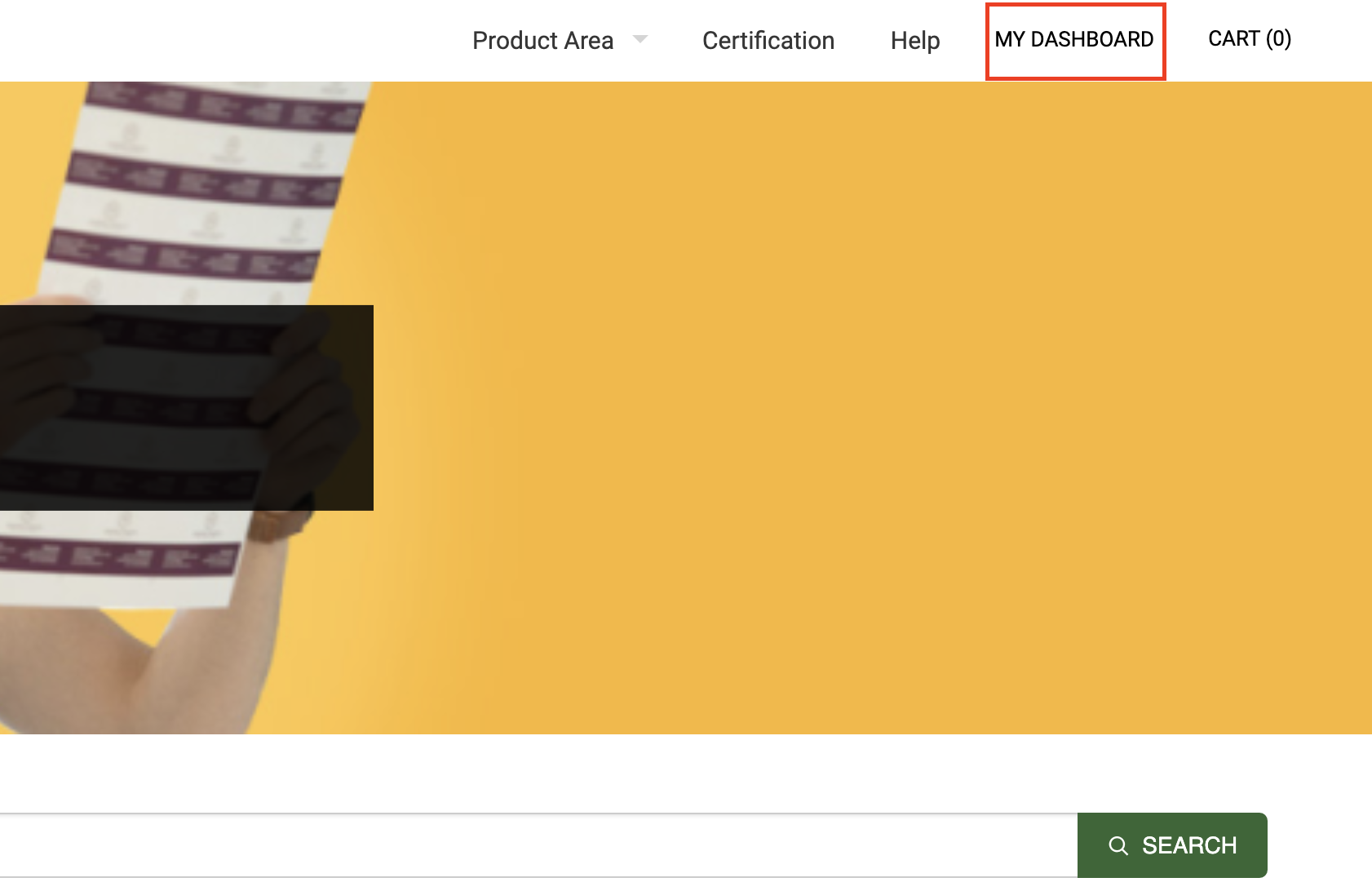Click the dark overlay box on banner
This screenshot has height=891, width=1372.
(187, 408)
